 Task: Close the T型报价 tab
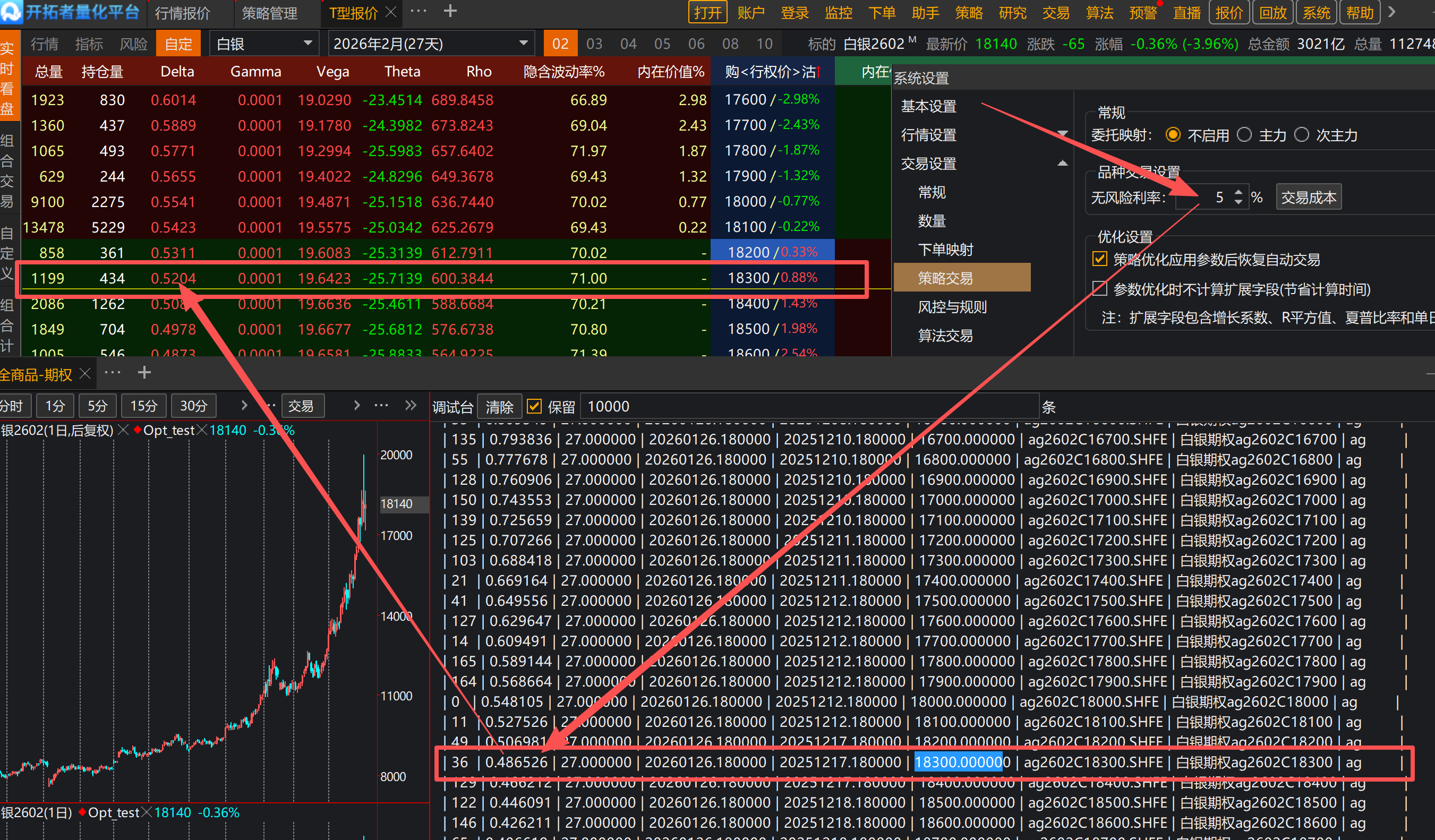coord(391,12)
